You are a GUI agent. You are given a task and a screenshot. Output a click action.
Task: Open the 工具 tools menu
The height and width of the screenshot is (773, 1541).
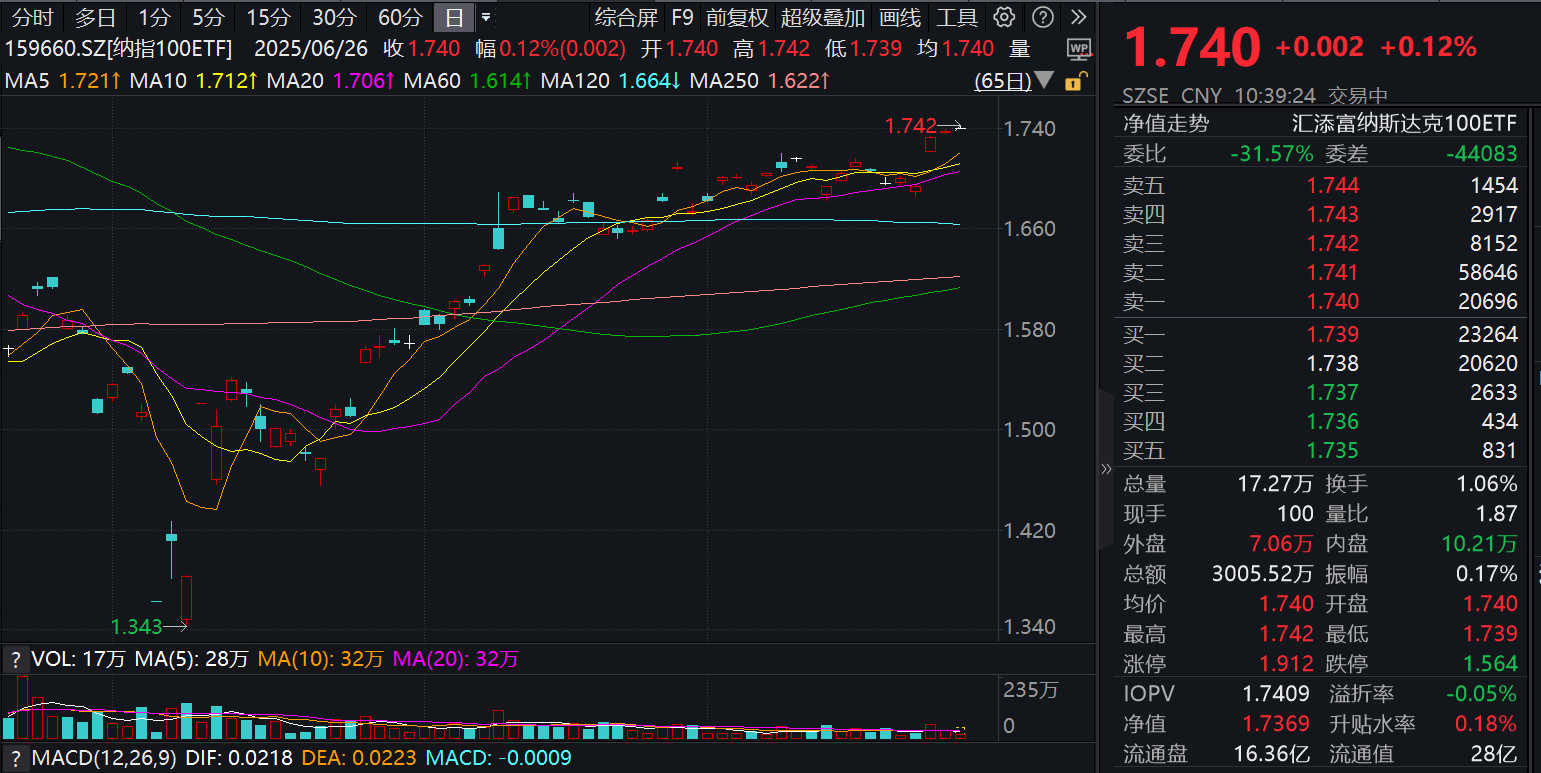click(x=958, y=15)
